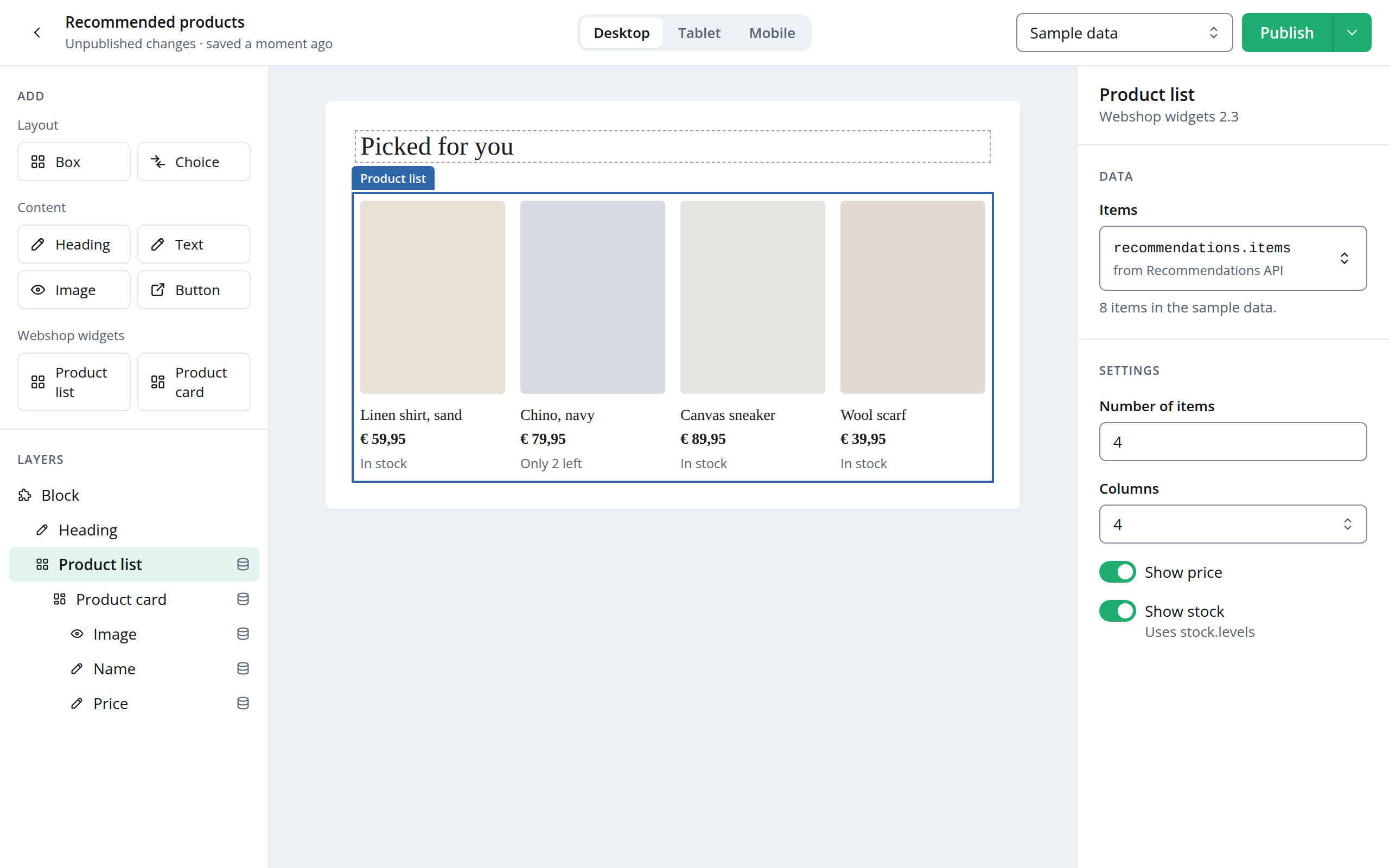
Task: Click the Wool scarf product image
Action: tap(913, 297)
